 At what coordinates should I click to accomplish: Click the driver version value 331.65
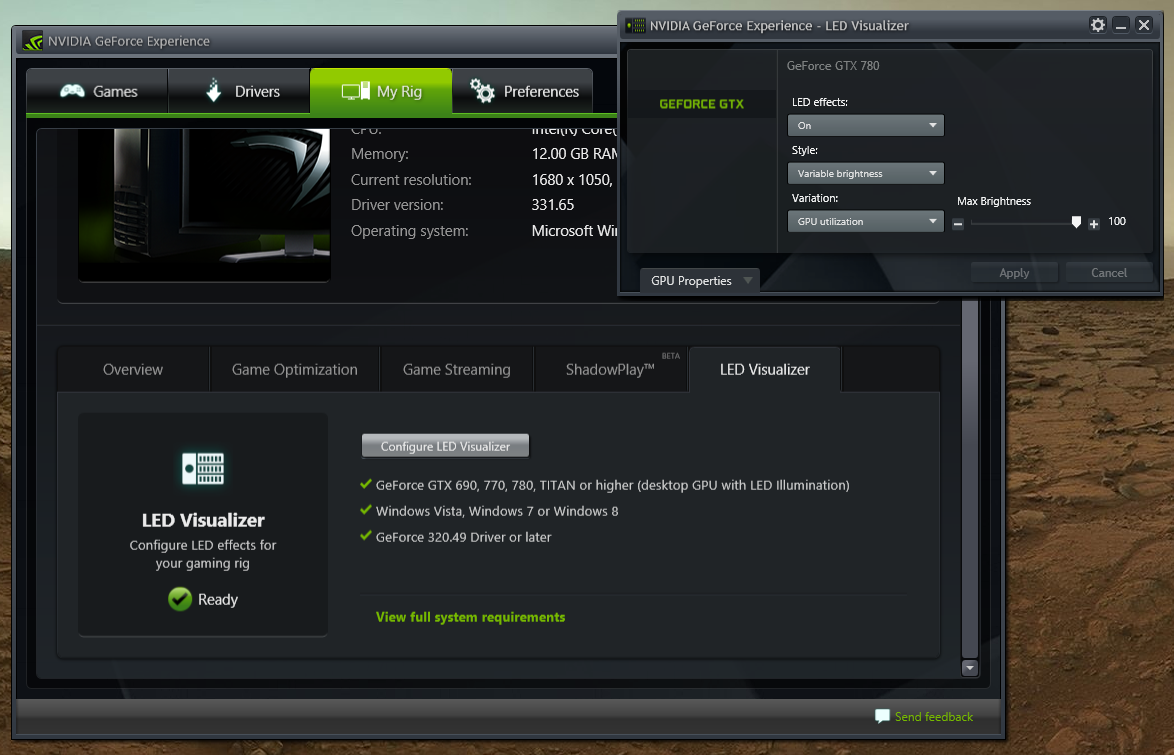pyautogui.click(x=553, y=204)
